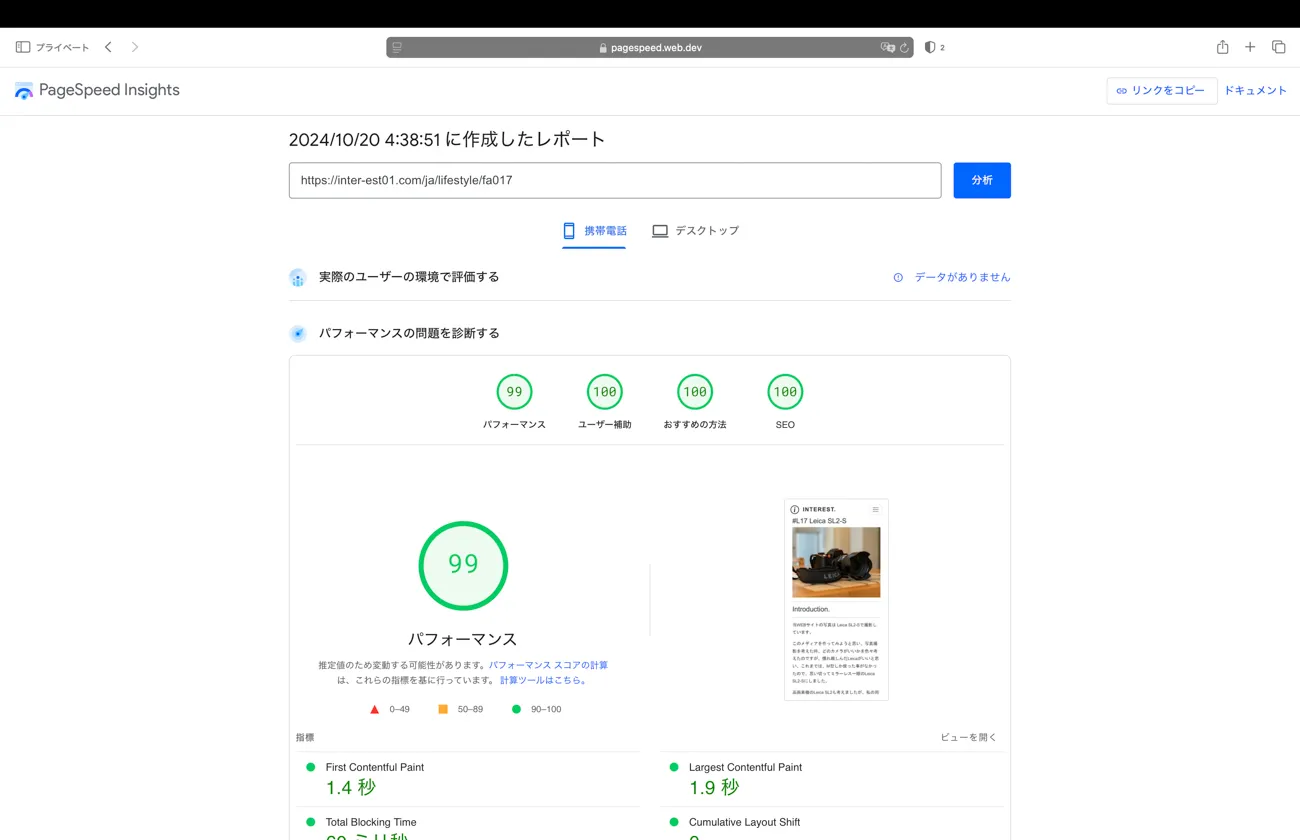Screen dimensions: 1300x840
Task: Click the 指標 heading text
Action: pyautogui.click(x=305, y=737)
